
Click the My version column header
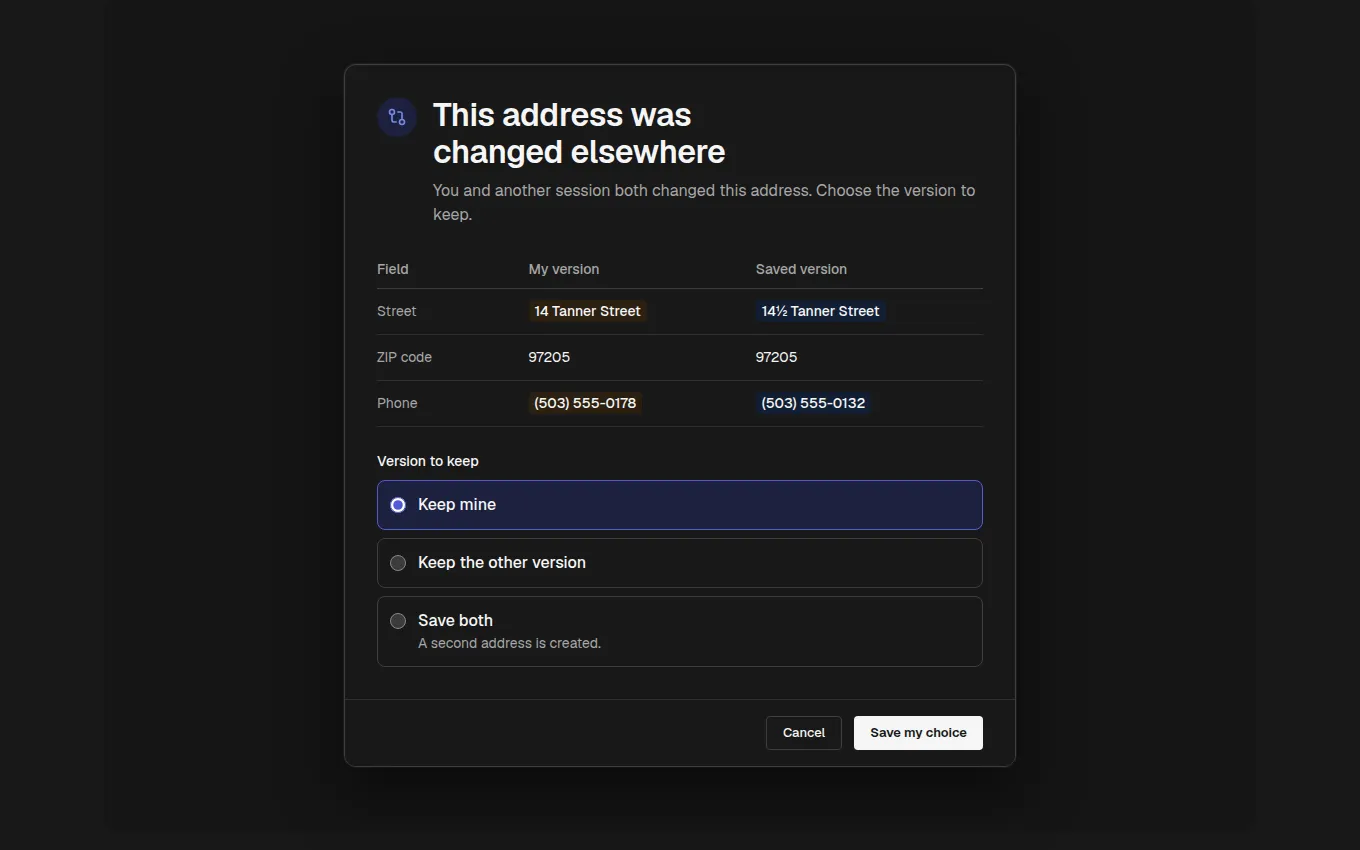pos(564,269)
